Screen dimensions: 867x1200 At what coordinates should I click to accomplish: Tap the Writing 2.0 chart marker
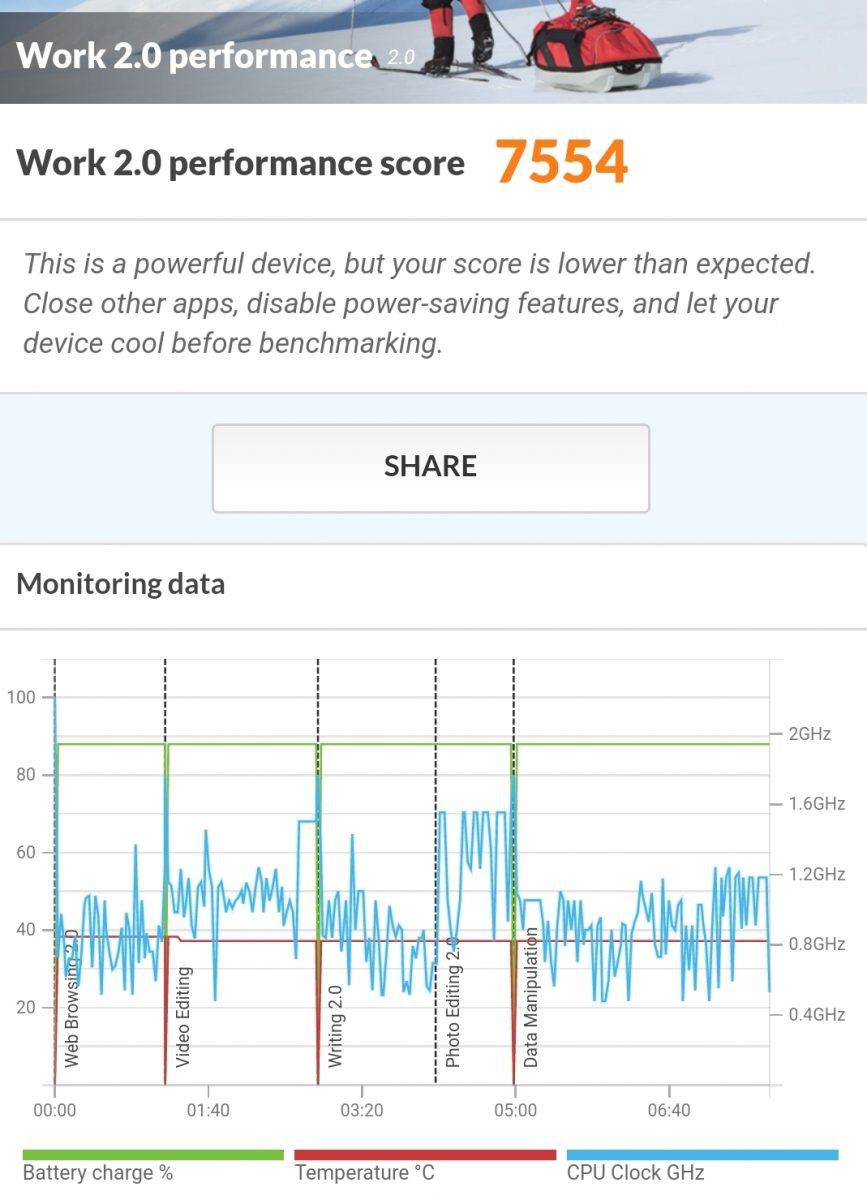coord(335,1025)
